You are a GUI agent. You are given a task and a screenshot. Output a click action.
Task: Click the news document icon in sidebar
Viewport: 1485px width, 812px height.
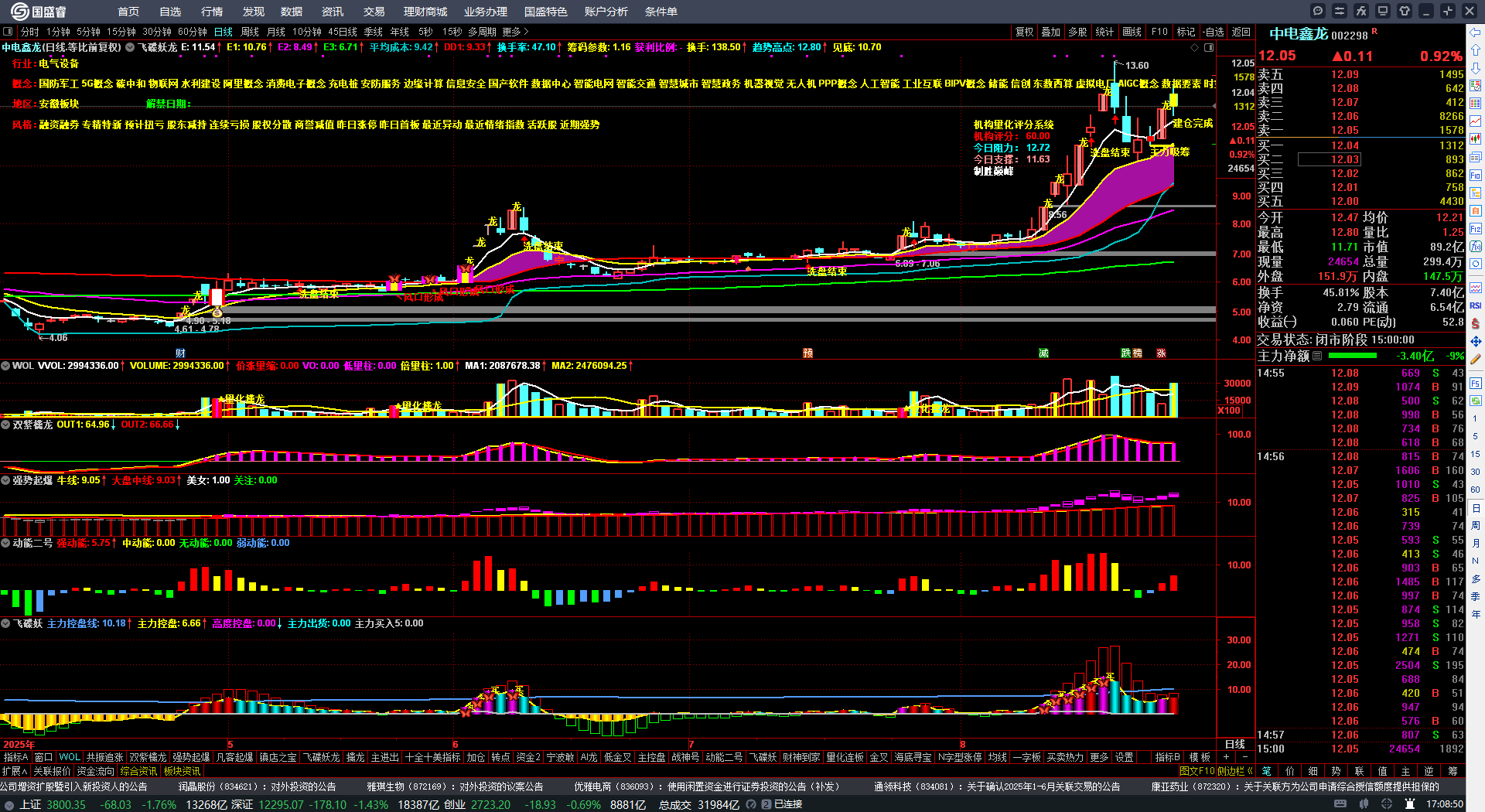(x=1476, y=158)
